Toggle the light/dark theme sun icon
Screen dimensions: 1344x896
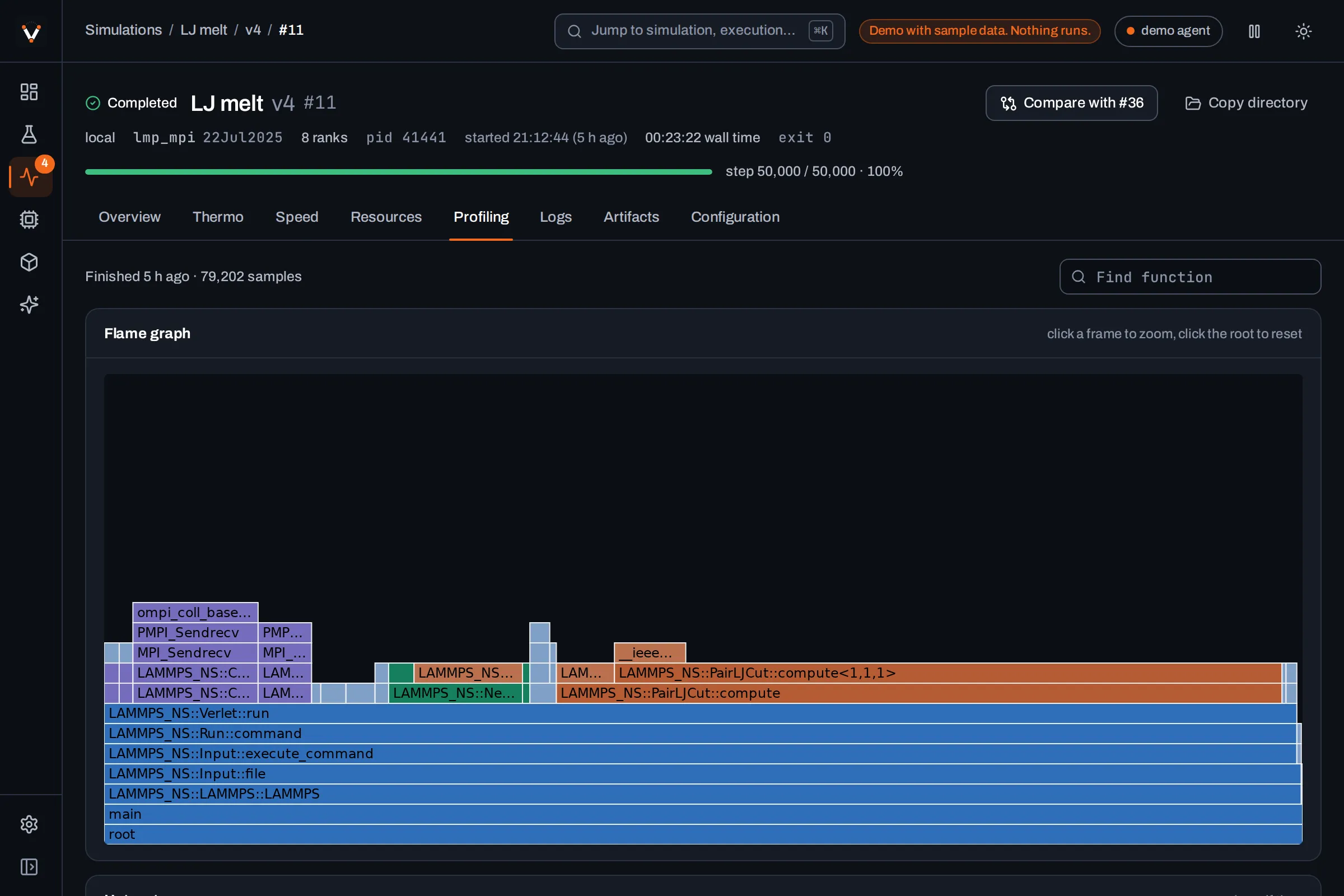tap(1304, 31)
